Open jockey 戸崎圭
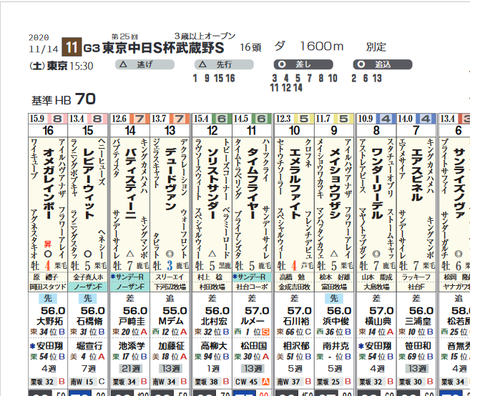The width and height of the screenshot is (480, 396). point(132,321)
